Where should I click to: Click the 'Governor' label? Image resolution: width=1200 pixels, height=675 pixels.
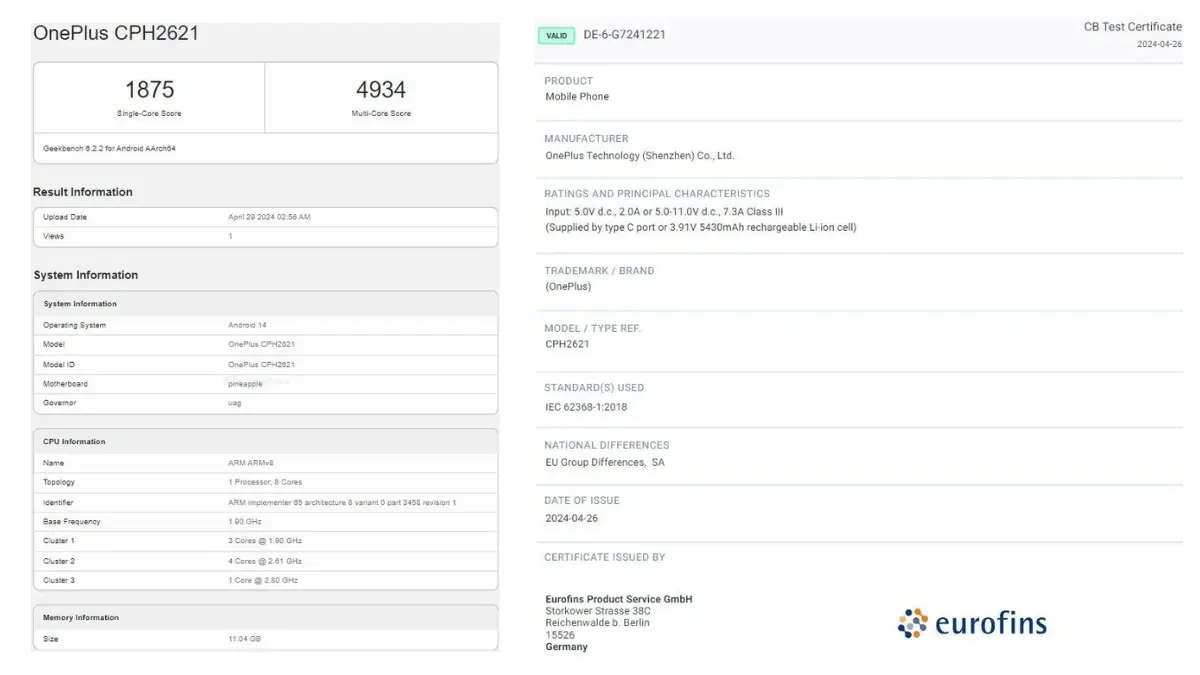pyautogui.click(x=60, y=403)
